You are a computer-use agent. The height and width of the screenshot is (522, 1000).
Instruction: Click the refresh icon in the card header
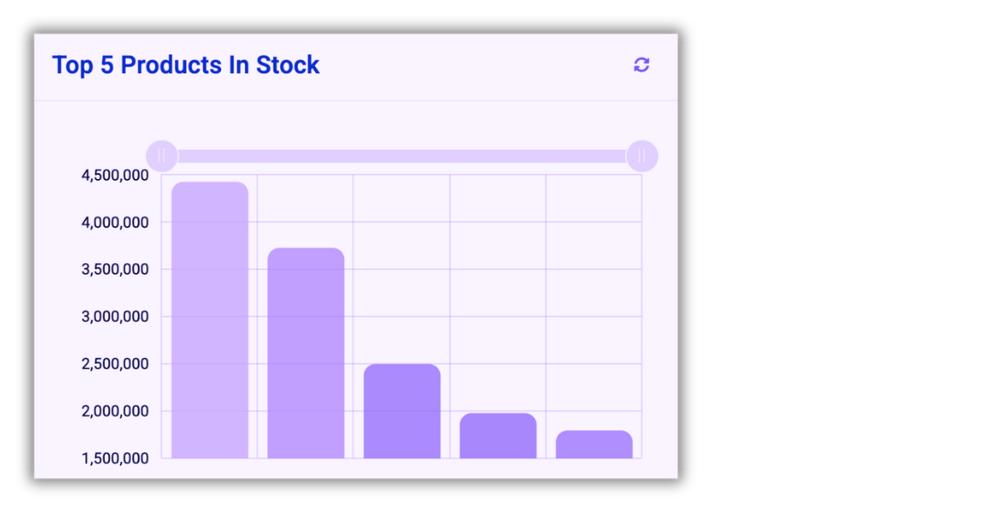click(641, 65)
